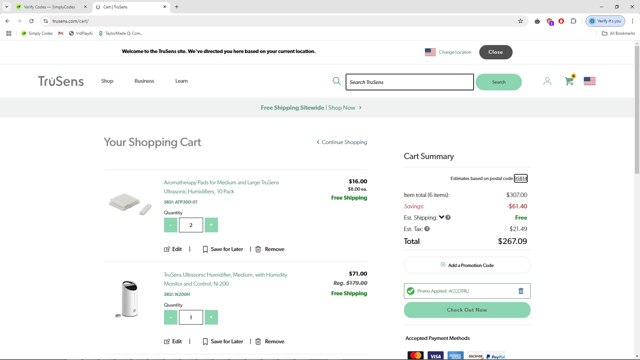This screenshot has height=360, width=640.
Task: Open the tab search dropdown arrow
Action: [7, 7]
